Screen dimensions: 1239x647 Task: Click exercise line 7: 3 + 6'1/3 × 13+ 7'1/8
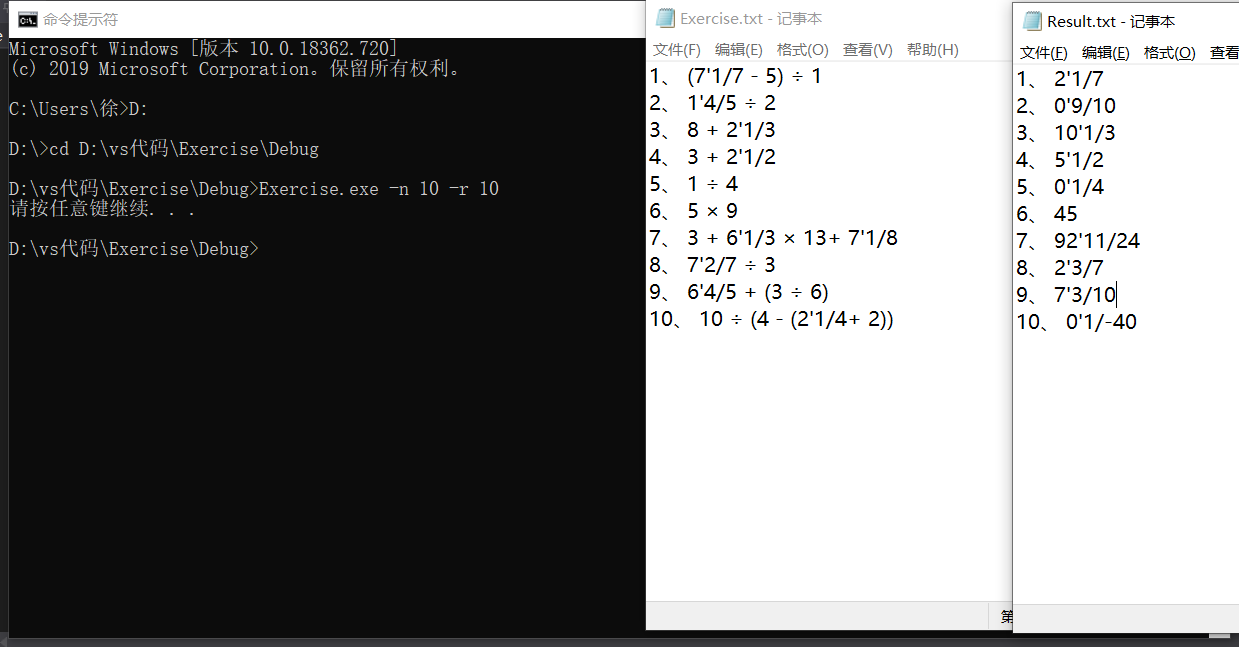click(773, 238)
